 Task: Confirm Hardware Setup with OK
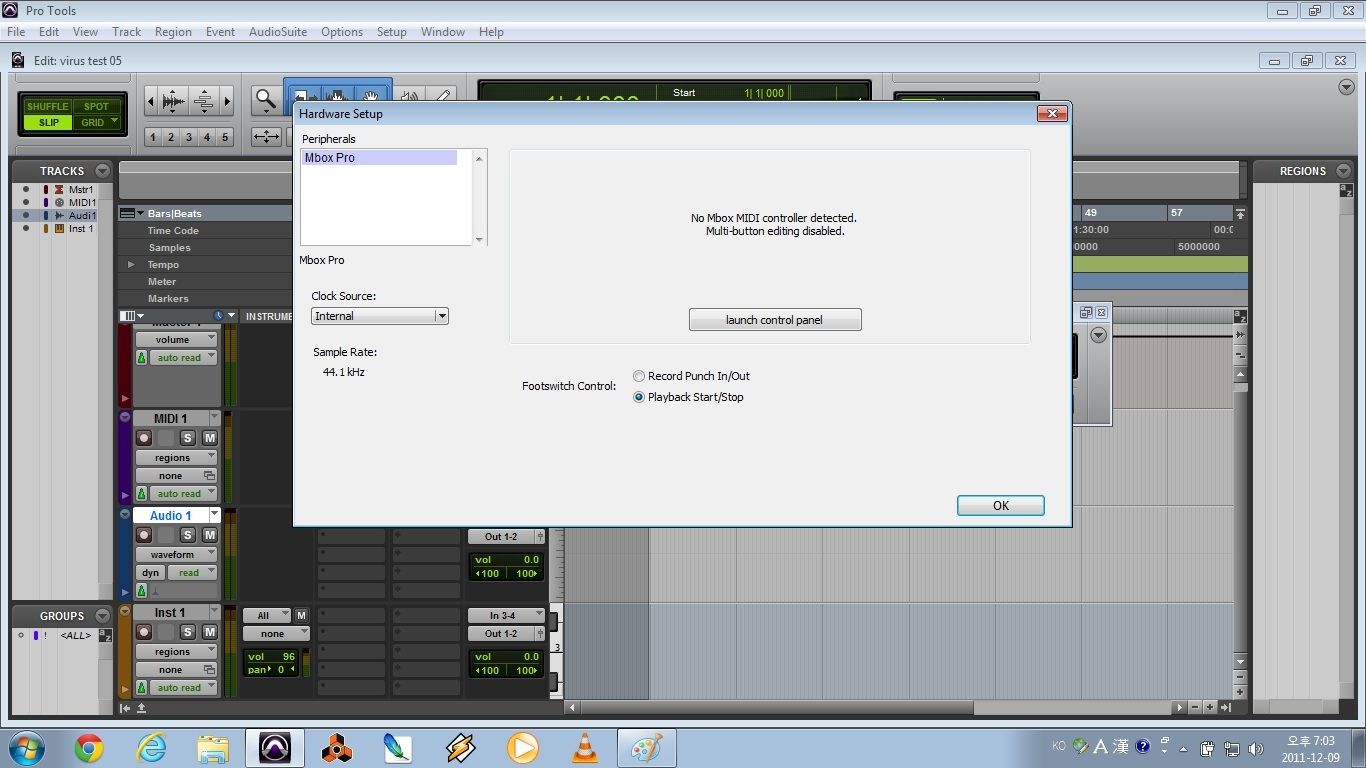point(1000,505)
